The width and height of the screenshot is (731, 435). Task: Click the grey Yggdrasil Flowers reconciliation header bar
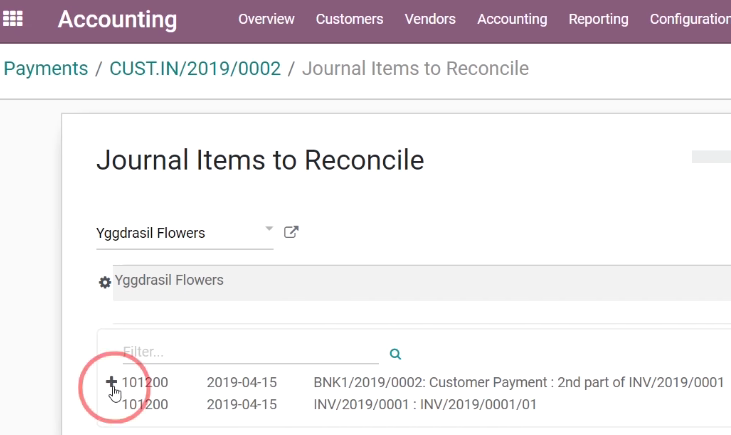tap(421, 283)
